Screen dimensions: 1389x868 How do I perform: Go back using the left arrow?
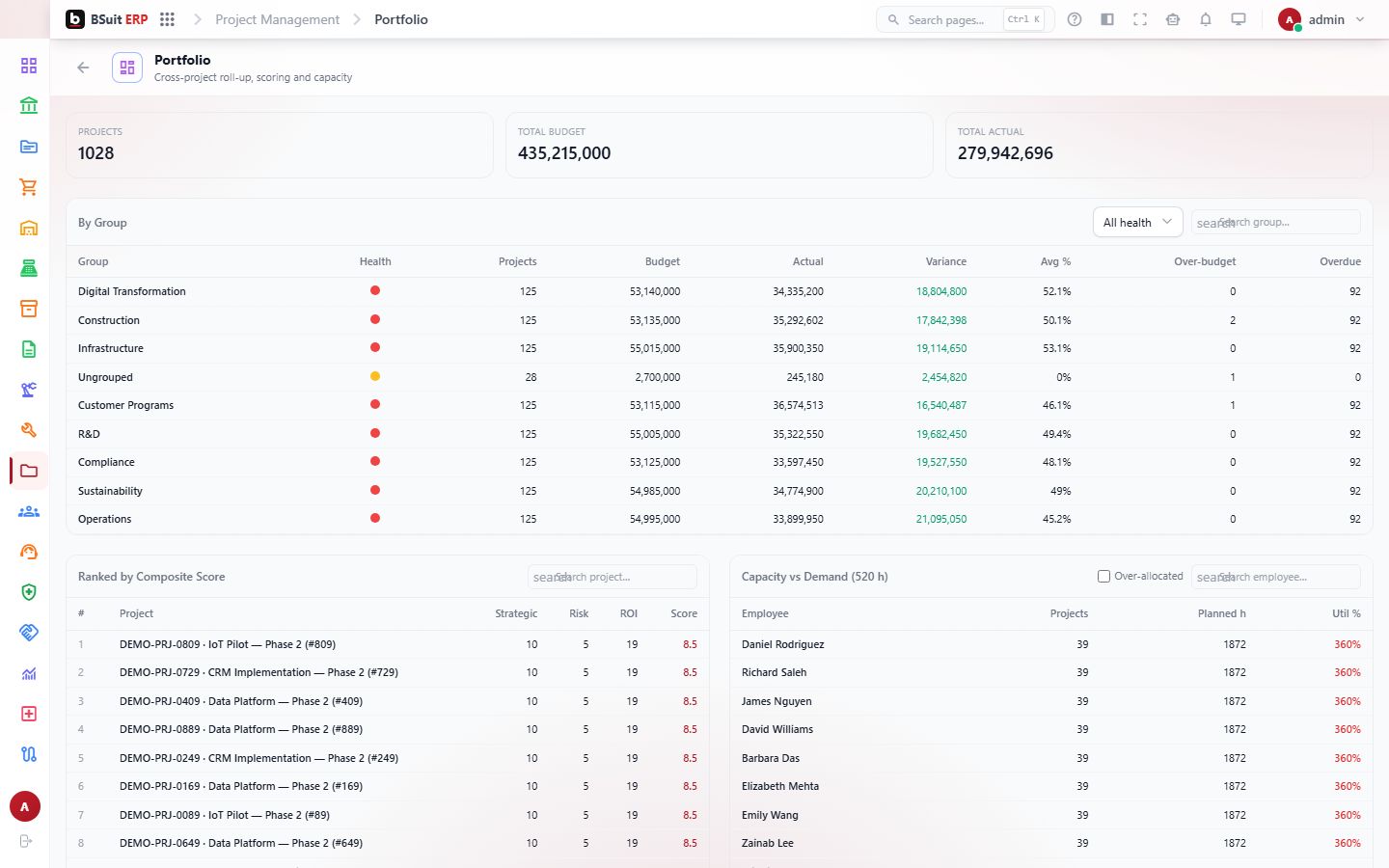tap(83, 68)
